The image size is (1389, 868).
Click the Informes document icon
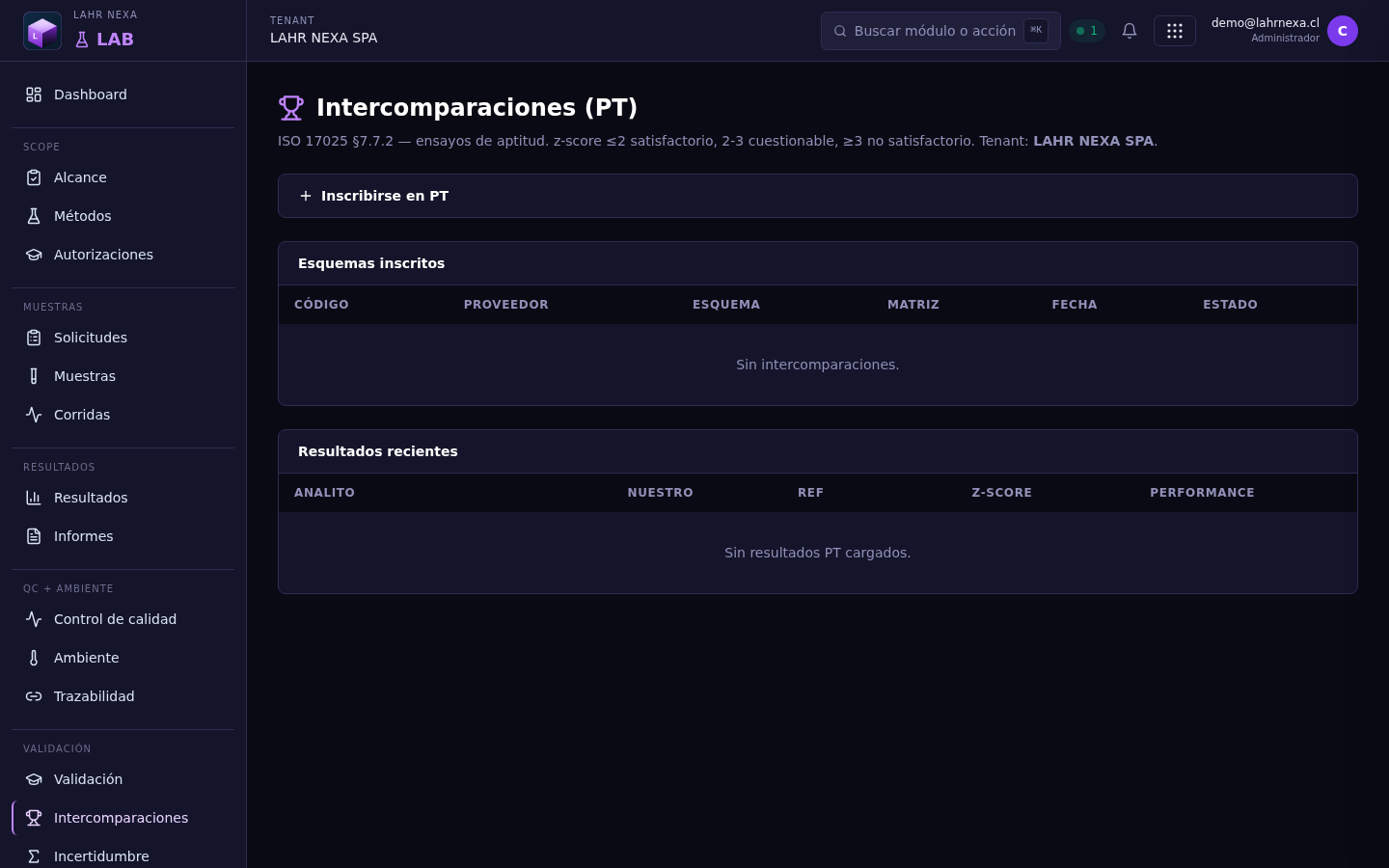[x=34, y=536]
